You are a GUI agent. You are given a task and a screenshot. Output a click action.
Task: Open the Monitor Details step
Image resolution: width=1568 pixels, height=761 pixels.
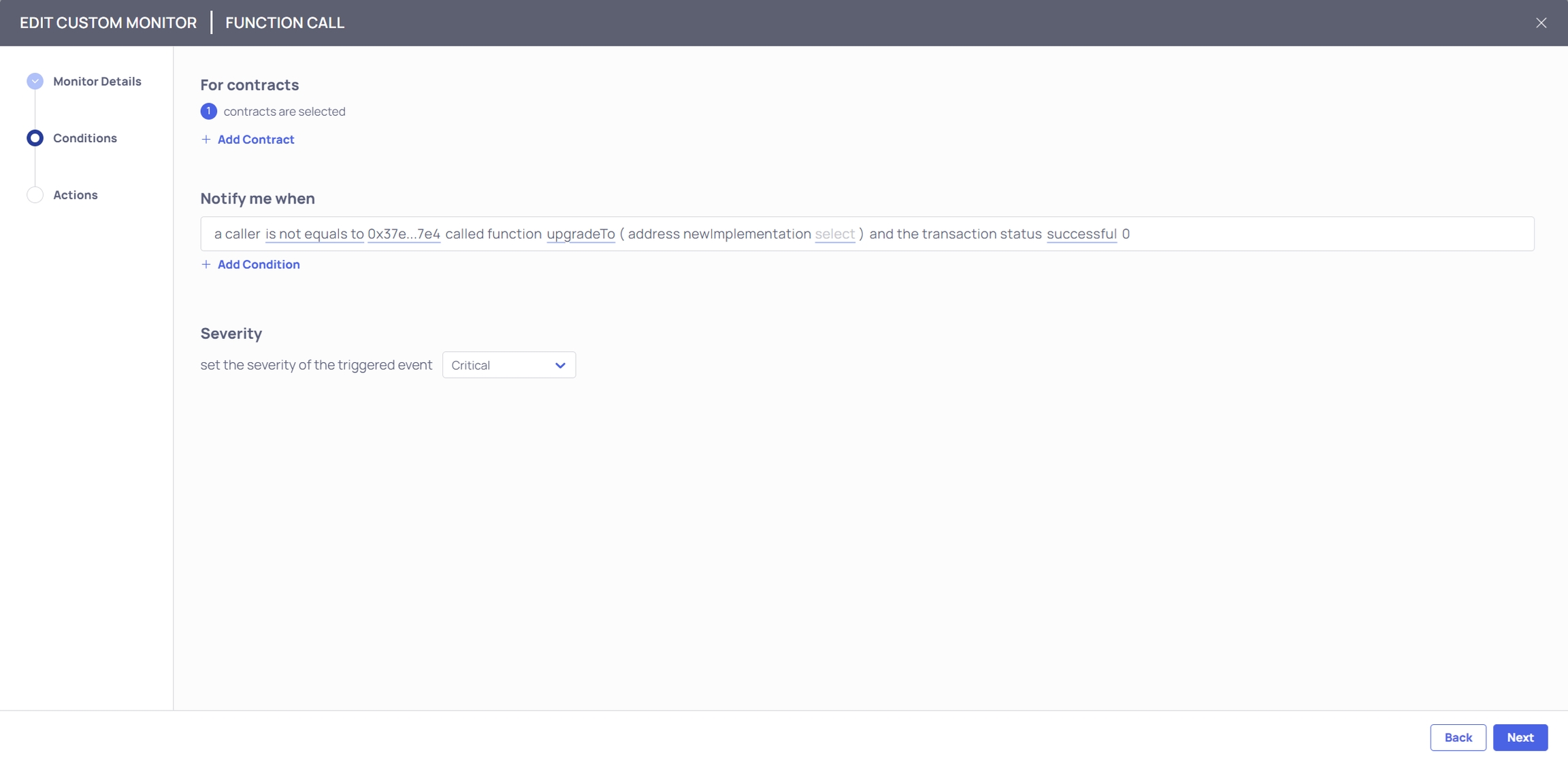tap(97, 82)
